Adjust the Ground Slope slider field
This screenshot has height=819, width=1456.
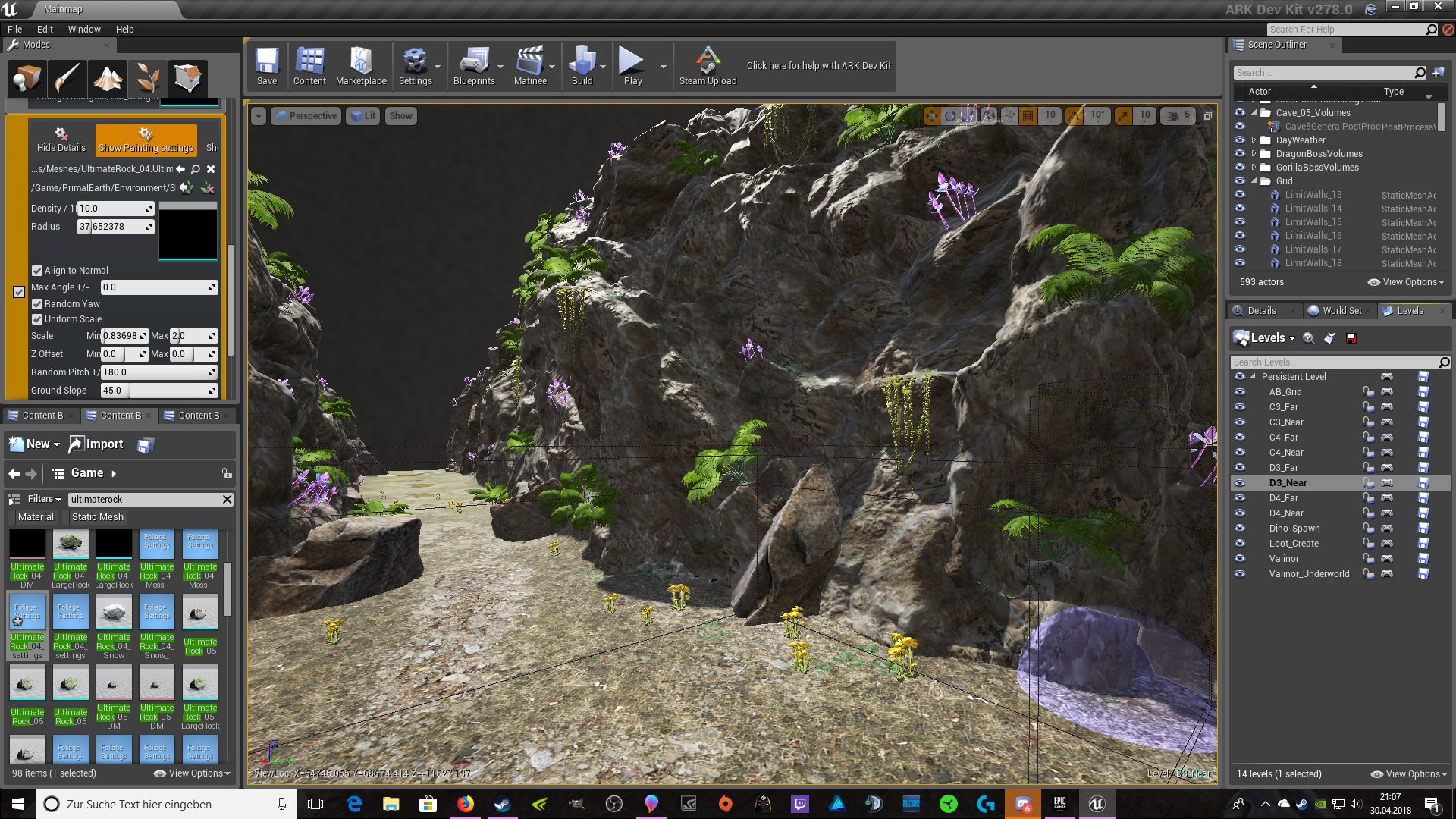(159, 391)
